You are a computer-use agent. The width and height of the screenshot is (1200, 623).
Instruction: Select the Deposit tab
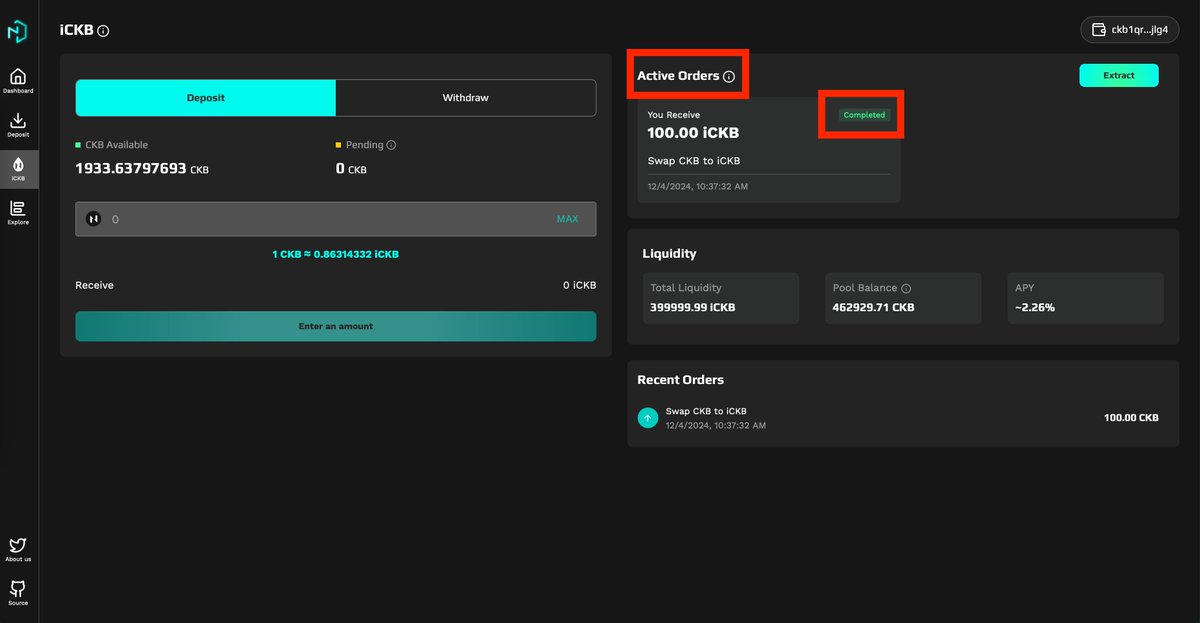[205, 97]
